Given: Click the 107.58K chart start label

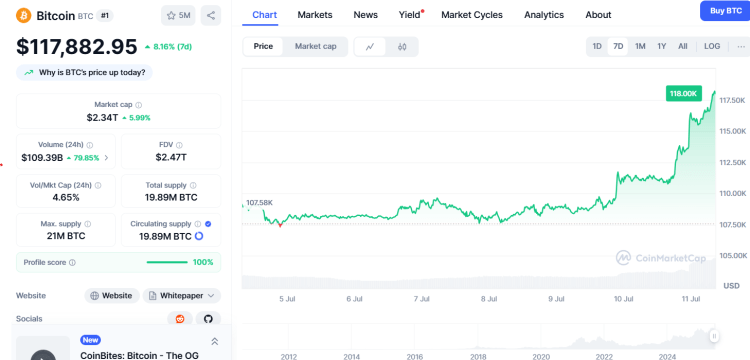Looking at the screenshot, I should coord(259,203).
